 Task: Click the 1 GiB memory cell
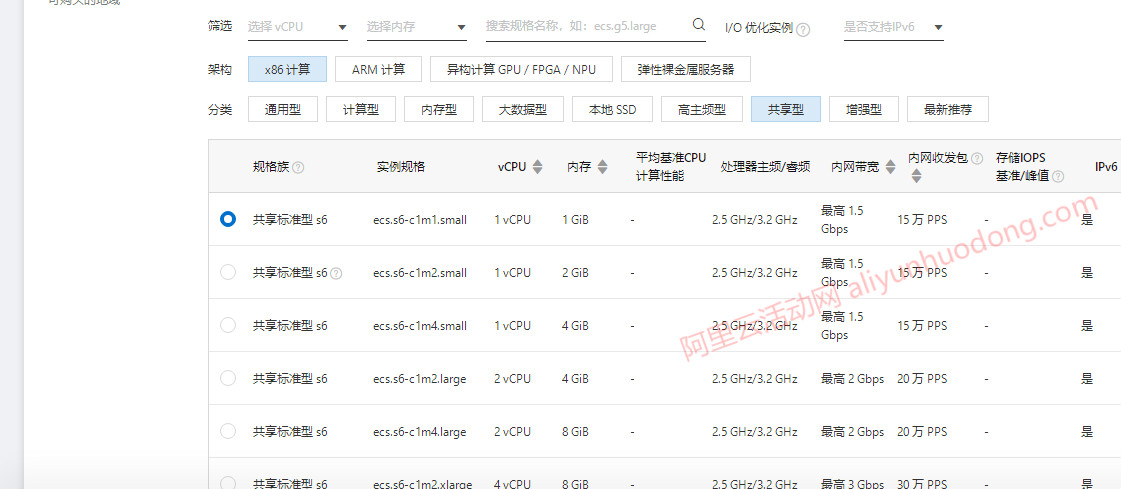[x=576, y=220]
